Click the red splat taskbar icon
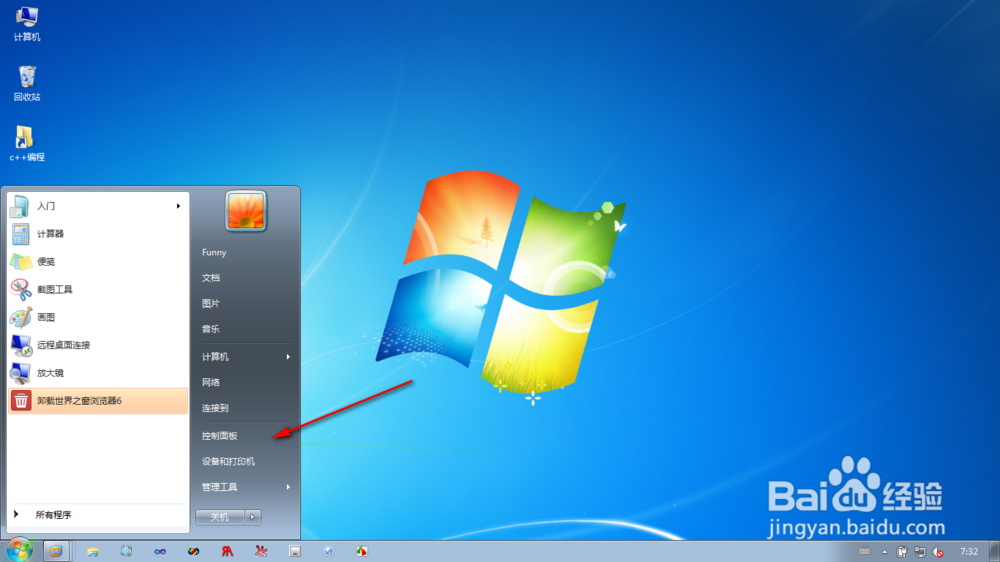Viewport: 1000px width, 562px height. (x=261, y=551)
